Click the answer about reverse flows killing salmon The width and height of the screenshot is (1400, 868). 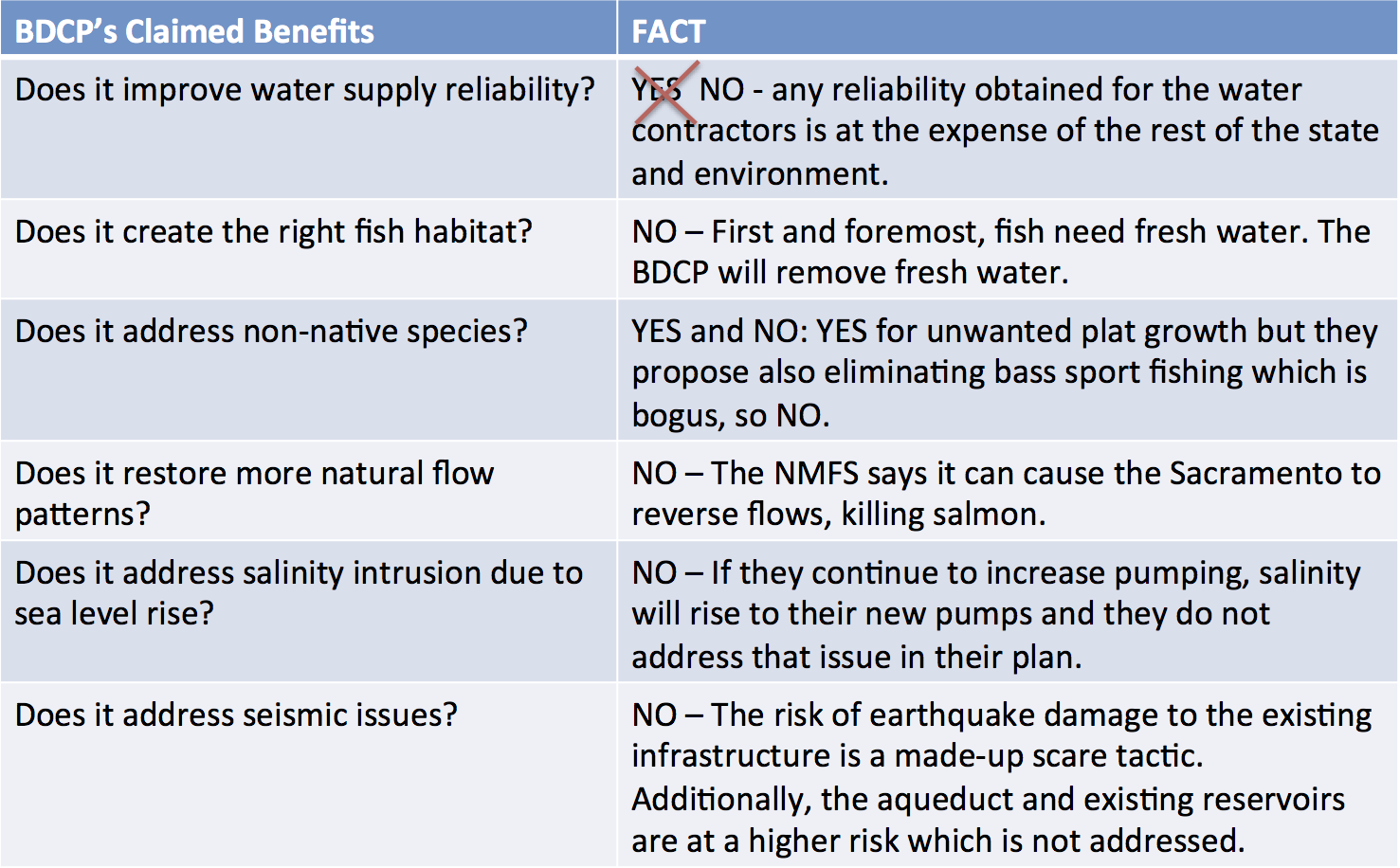click(x=1005, y=493)
